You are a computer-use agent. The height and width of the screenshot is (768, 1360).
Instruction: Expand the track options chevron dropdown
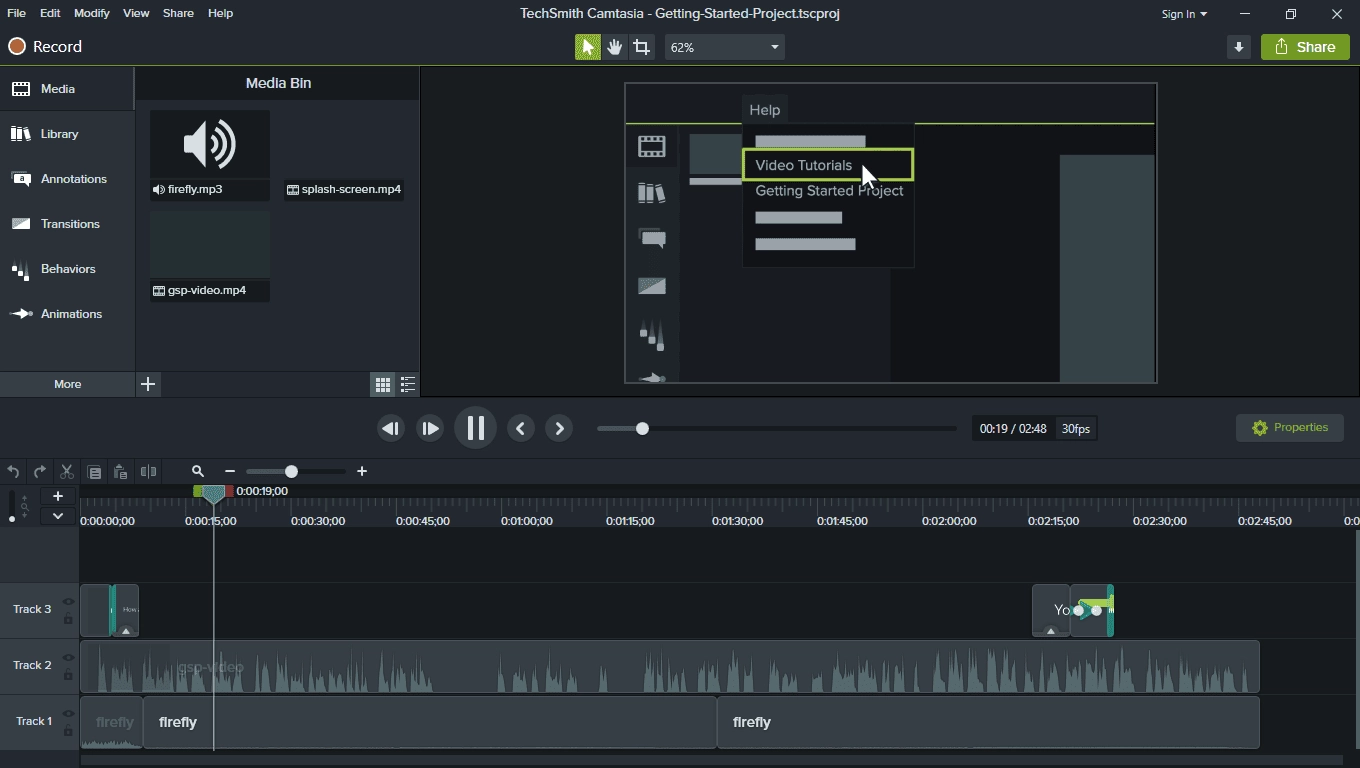[58, 516]
